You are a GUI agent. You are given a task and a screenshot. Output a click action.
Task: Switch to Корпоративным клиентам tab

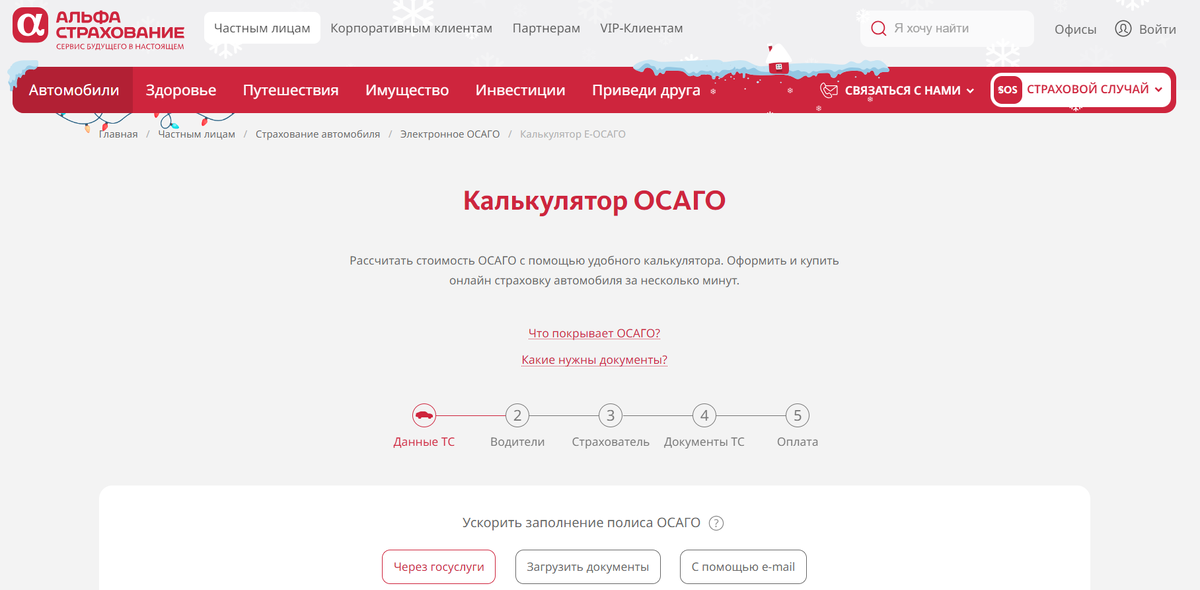[x=411, y=28]
